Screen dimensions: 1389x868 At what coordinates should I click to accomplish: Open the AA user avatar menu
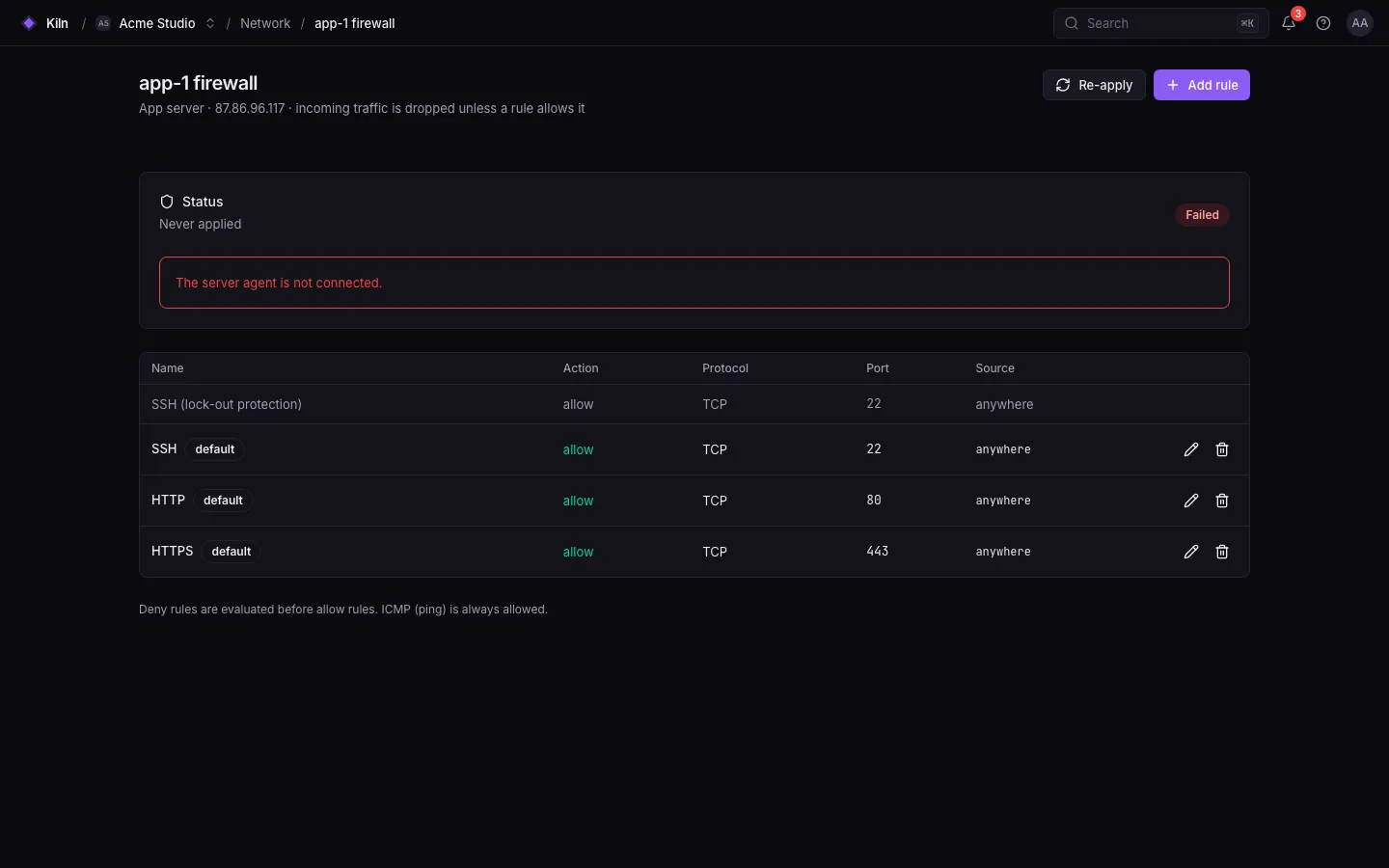pyautogui.click(x=1360, y=23)
